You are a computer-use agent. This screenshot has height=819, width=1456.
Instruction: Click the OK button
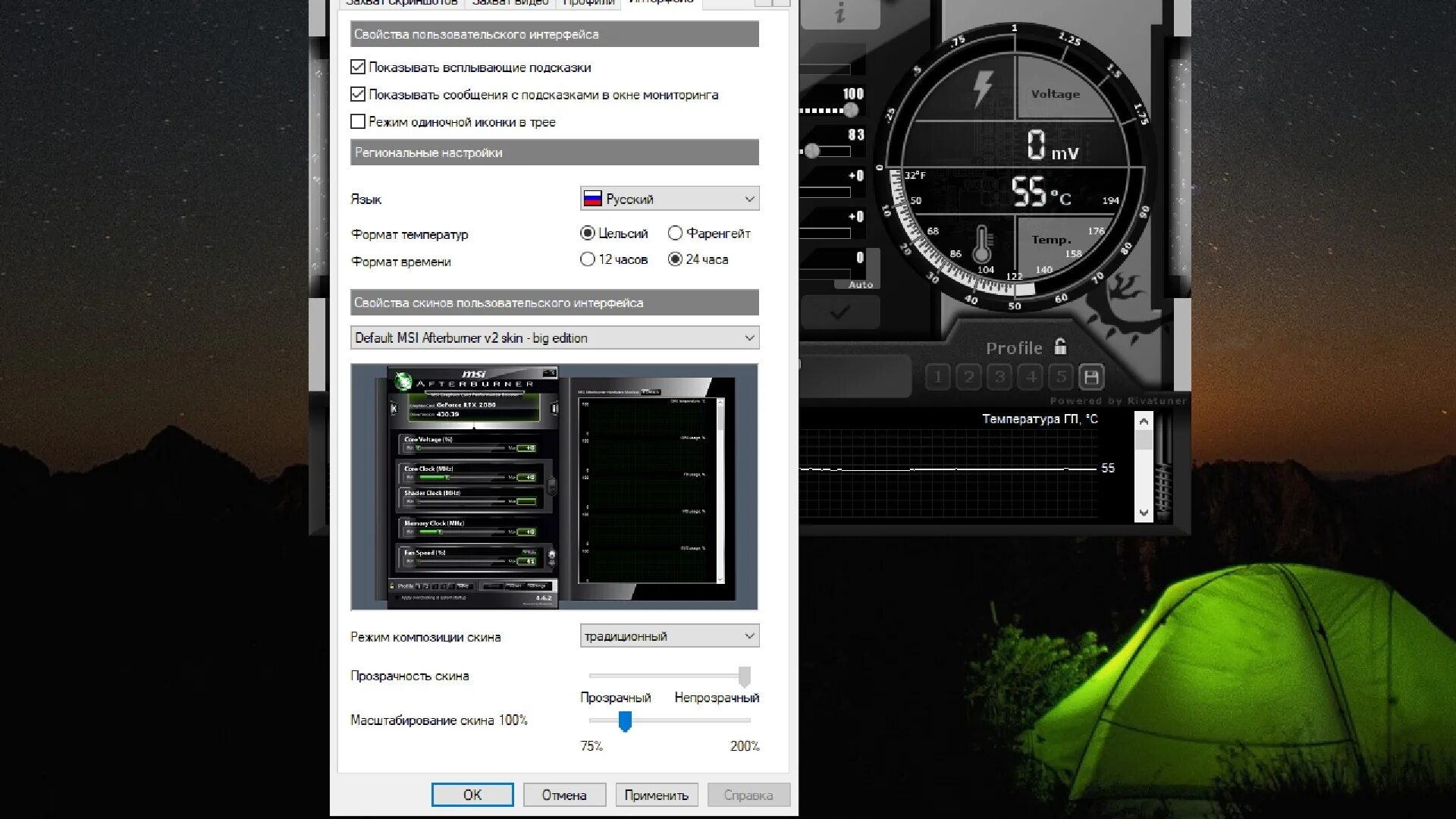472,795
